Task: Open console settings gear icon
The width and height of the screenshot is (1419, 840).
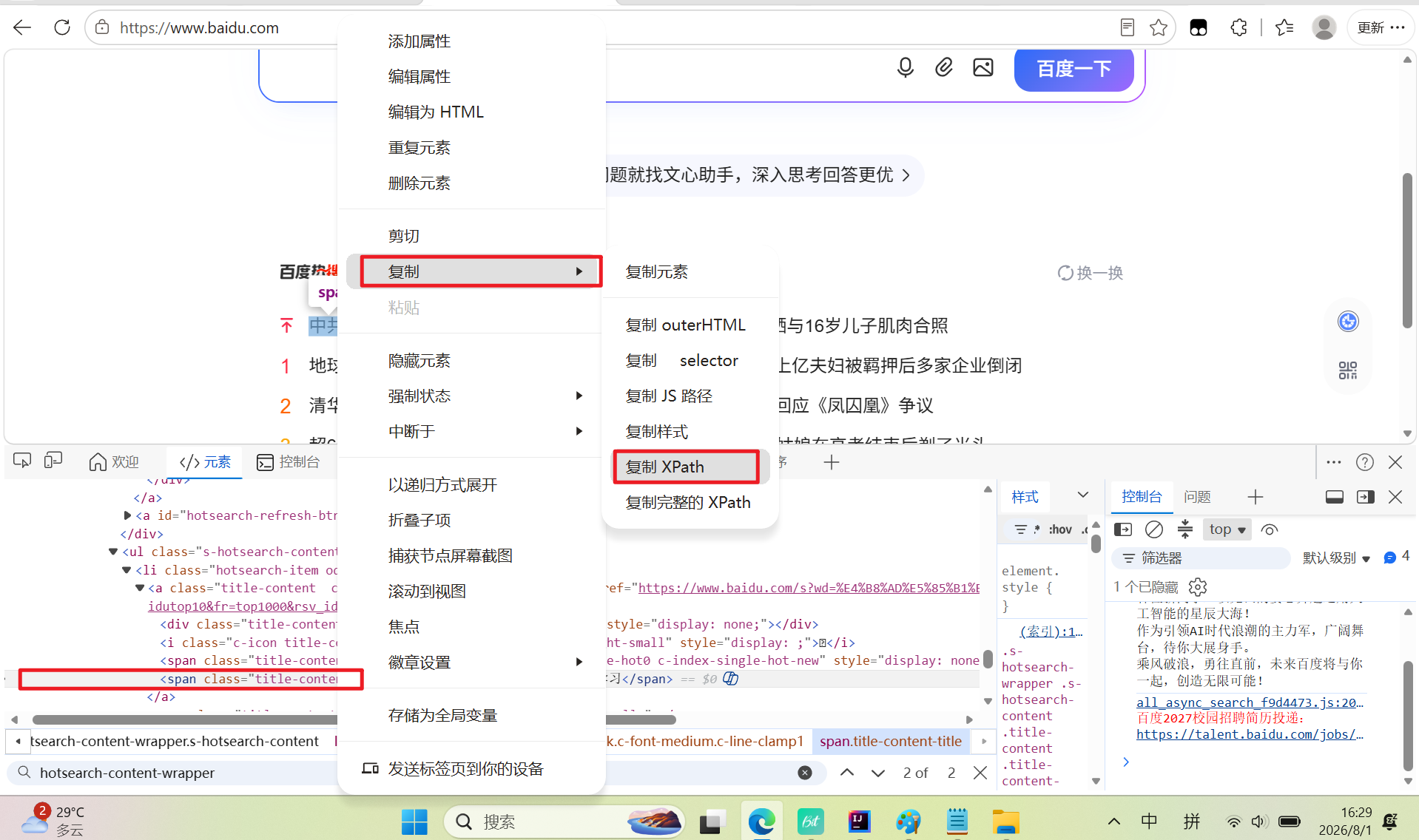Action: [1198, 587]
